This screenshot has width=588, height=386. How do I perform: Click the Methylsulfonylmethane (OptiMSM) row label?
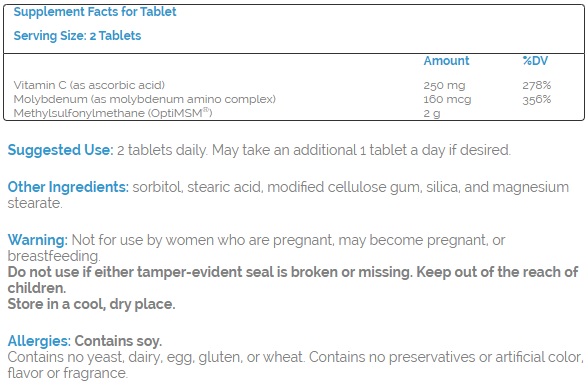pyautogui.click(x=113, y=113)
